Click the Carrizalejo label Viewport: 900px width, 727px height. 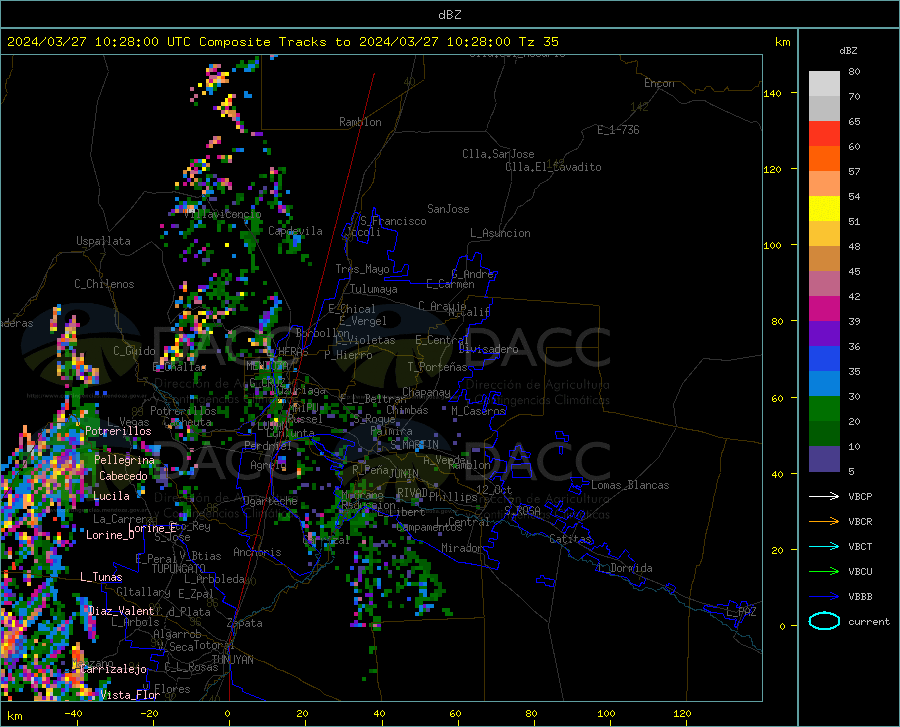coord(114,669)
